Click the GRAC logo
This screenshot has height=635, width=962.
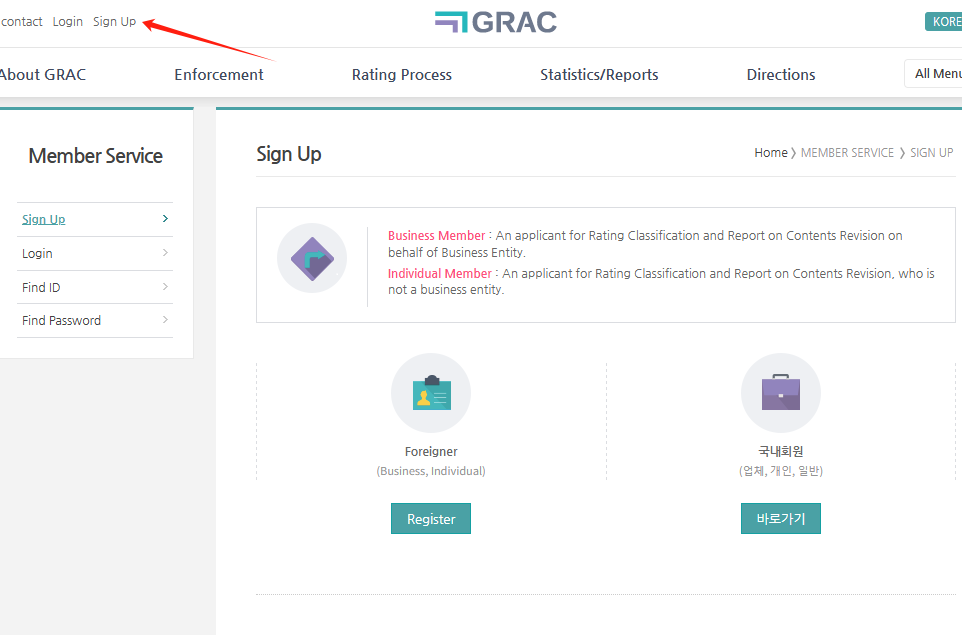(496, 22)
